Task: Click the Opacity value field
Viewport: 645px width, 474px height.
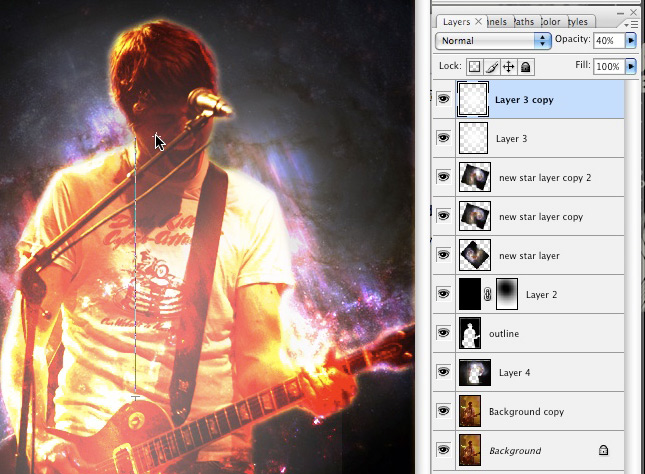Action: coord(607,41)
